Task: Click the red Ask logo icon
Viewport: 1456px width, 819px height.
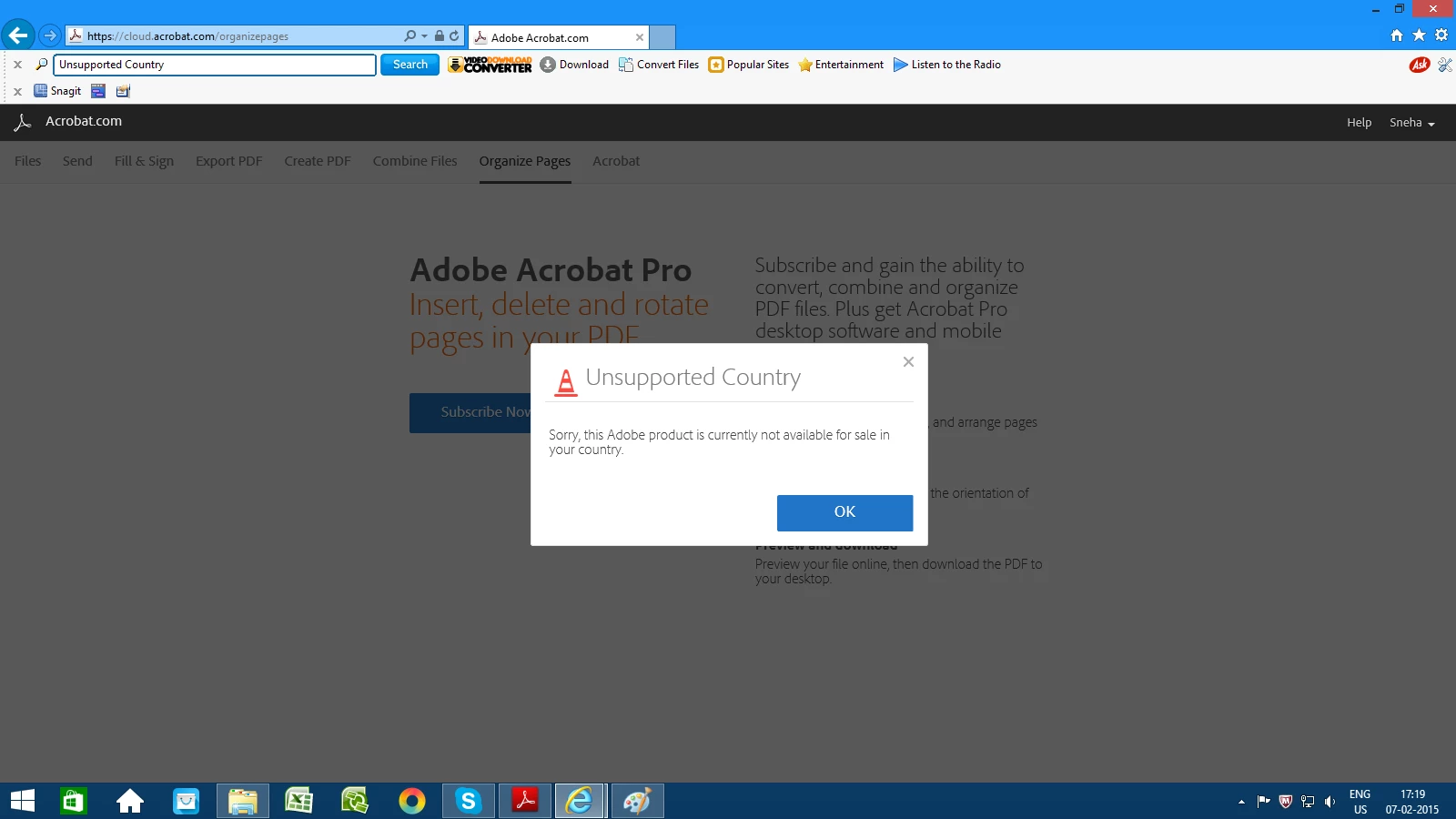Action: pos(1420,65)
